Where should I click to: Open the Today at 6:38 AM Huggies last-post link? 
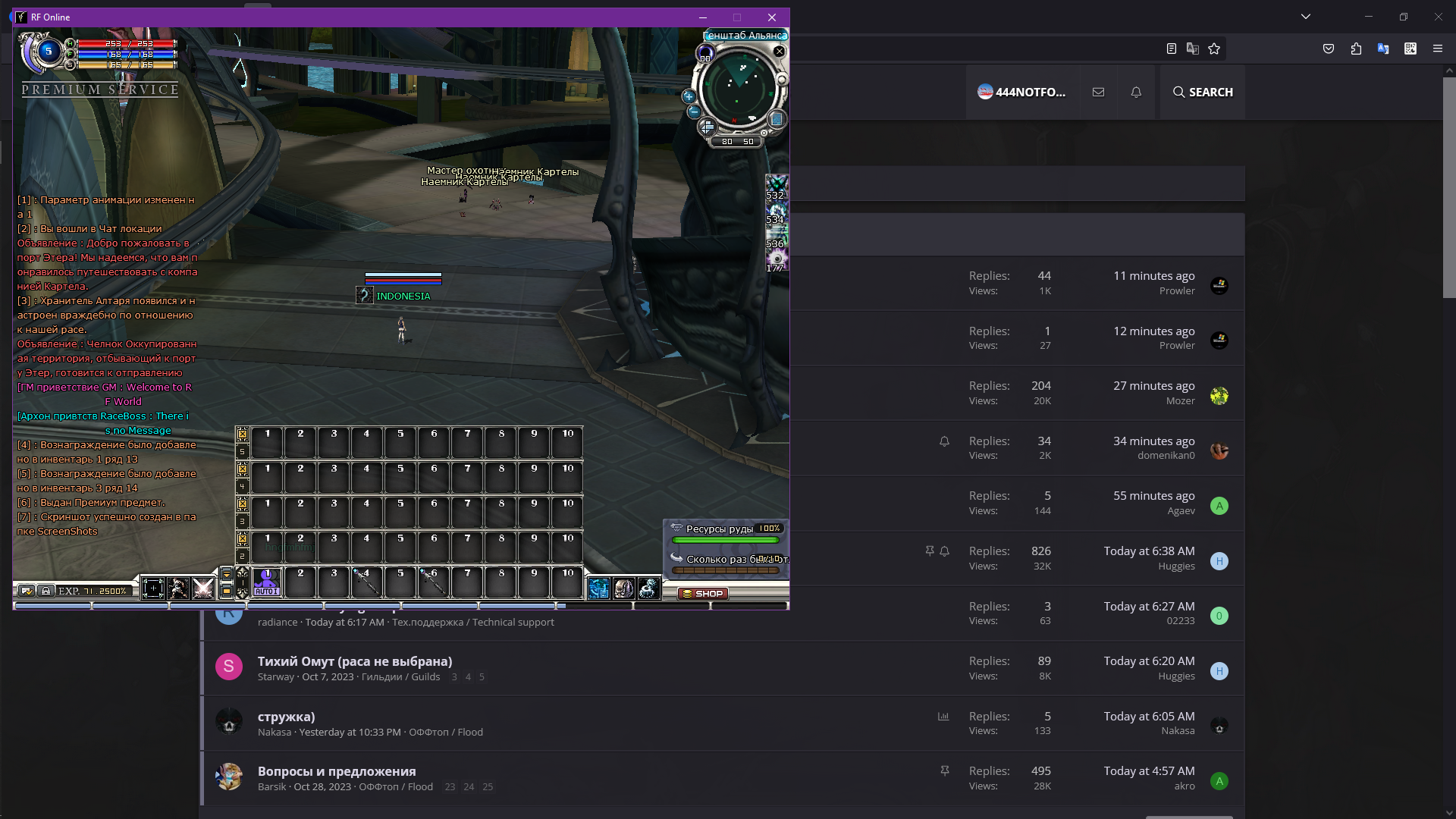(1149, 551)
